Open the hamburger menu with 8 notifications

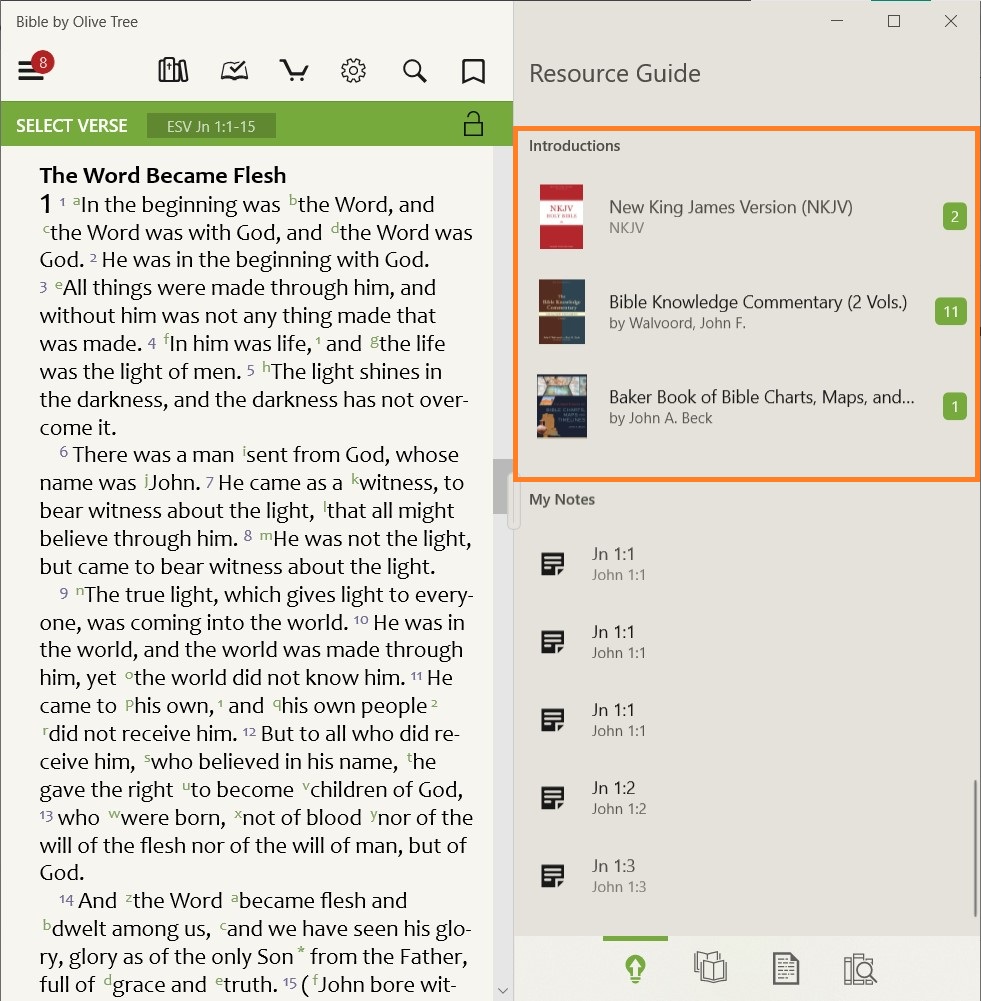[35, 66]
